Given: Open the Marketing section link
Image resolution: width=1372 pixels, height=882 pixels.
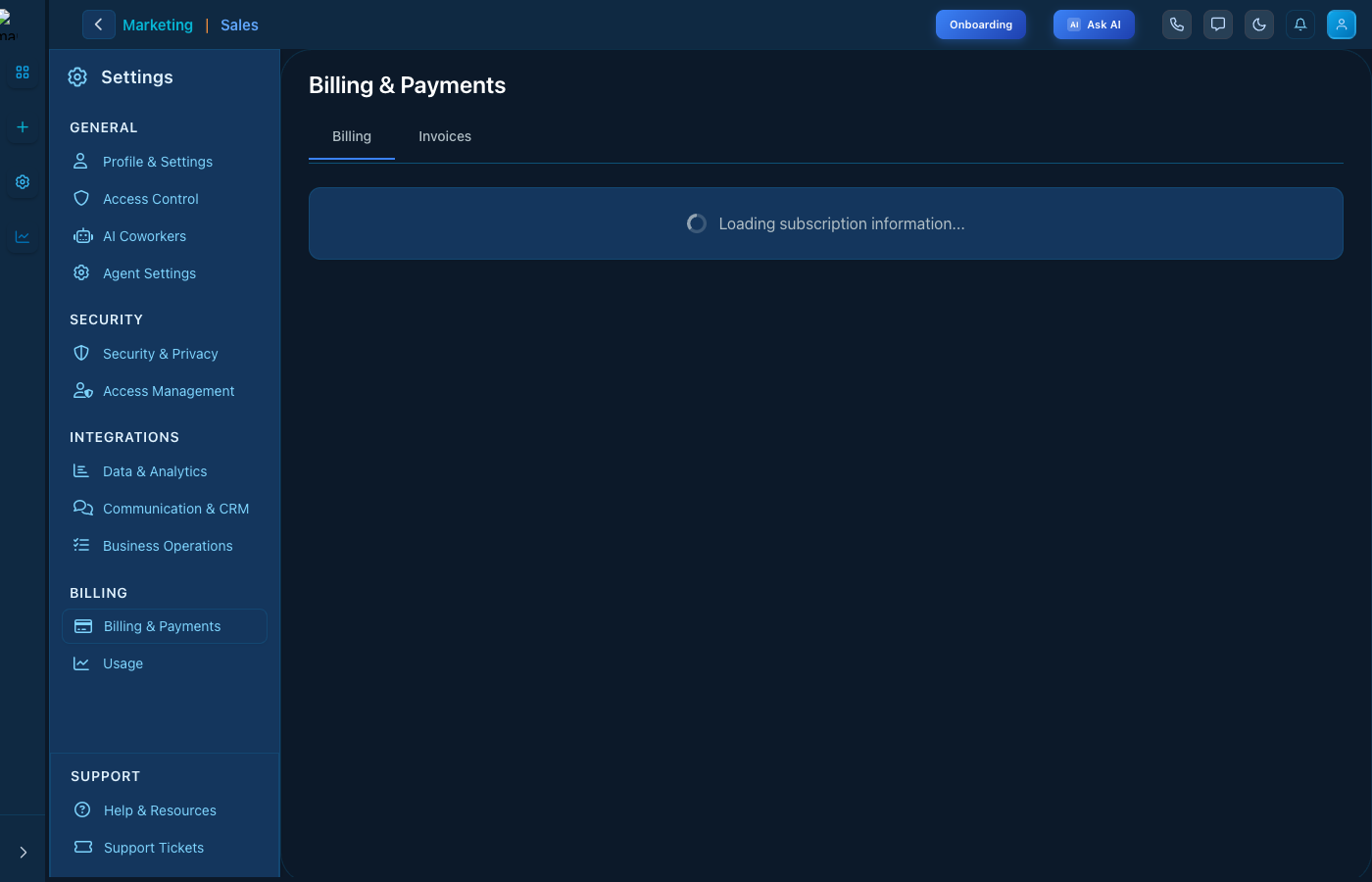Looking at the screenshot, I should (158, 25).
